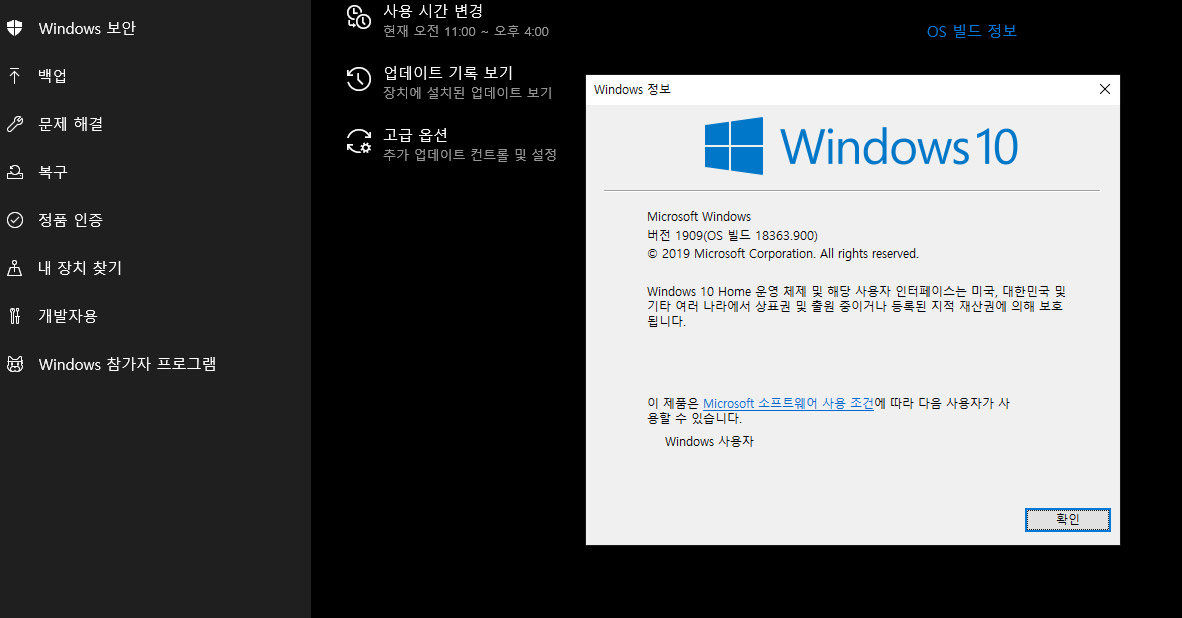Click the Windows logo in Windows 정보 dialog

point(733,145)
